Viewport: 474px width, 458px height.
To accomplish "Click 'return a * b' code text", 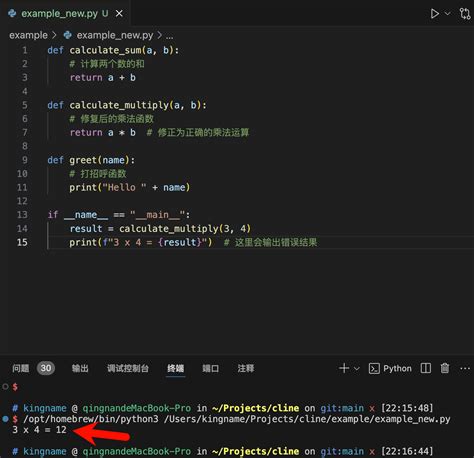I will point(103,133).
